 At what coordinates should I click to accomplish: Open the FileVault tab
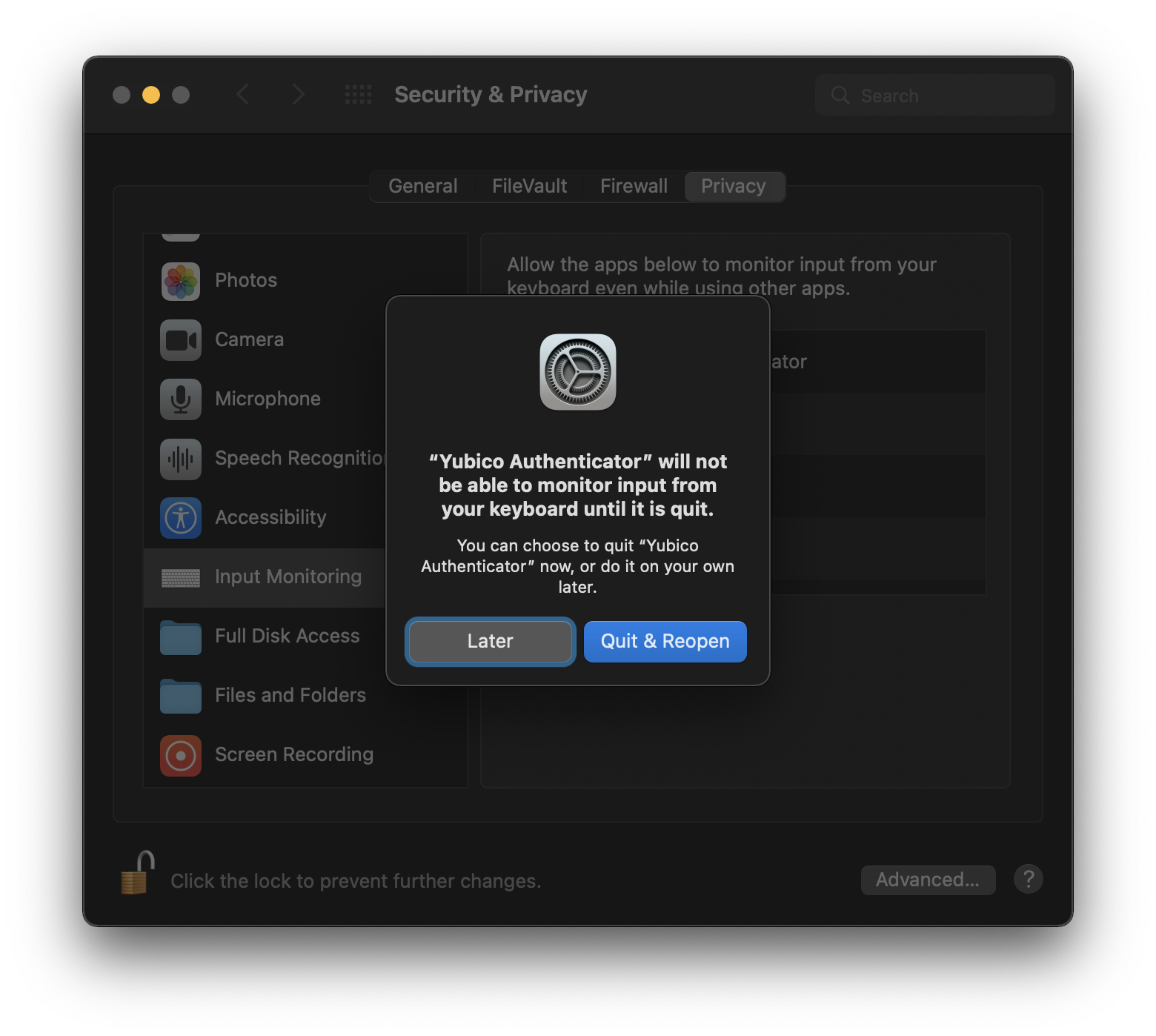click(x=528, y=186)
